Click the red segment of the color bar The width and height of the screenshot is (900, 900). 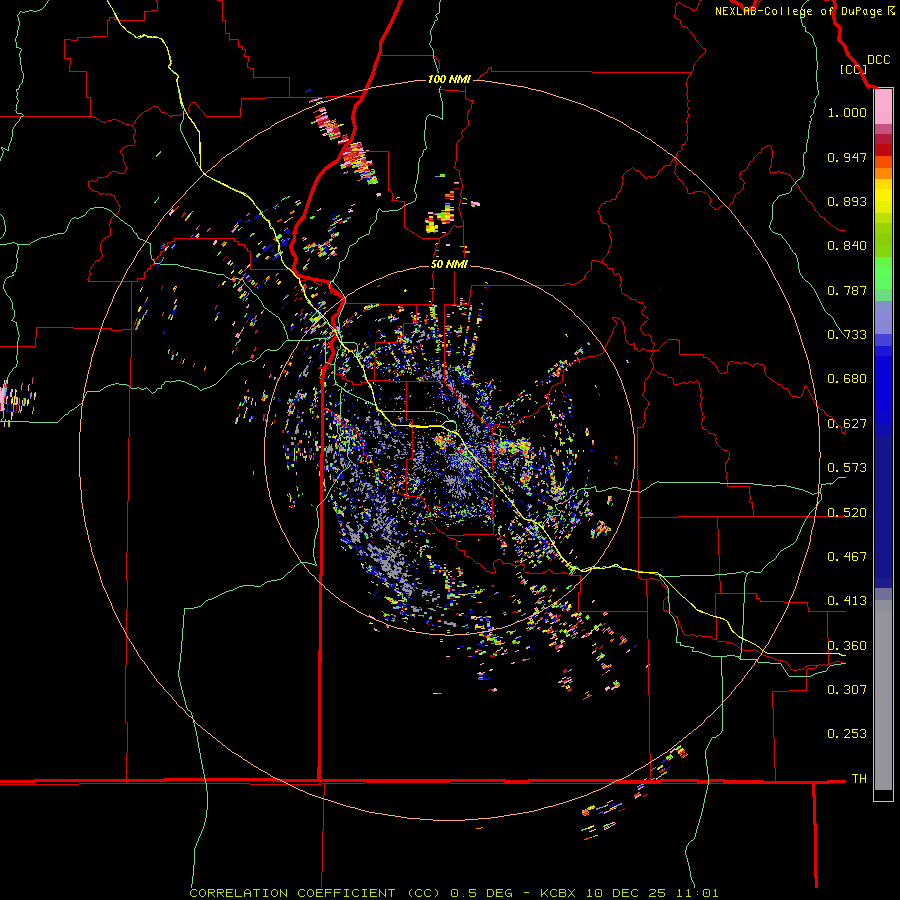[883, 150]
